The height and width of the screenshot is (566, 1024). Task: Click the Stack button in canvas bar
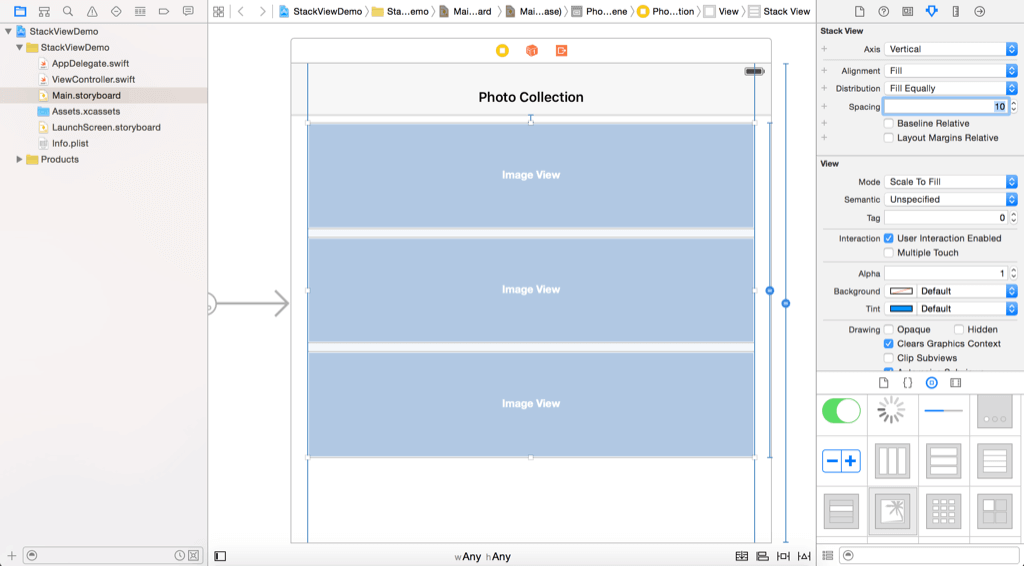[x=741, y=556]
